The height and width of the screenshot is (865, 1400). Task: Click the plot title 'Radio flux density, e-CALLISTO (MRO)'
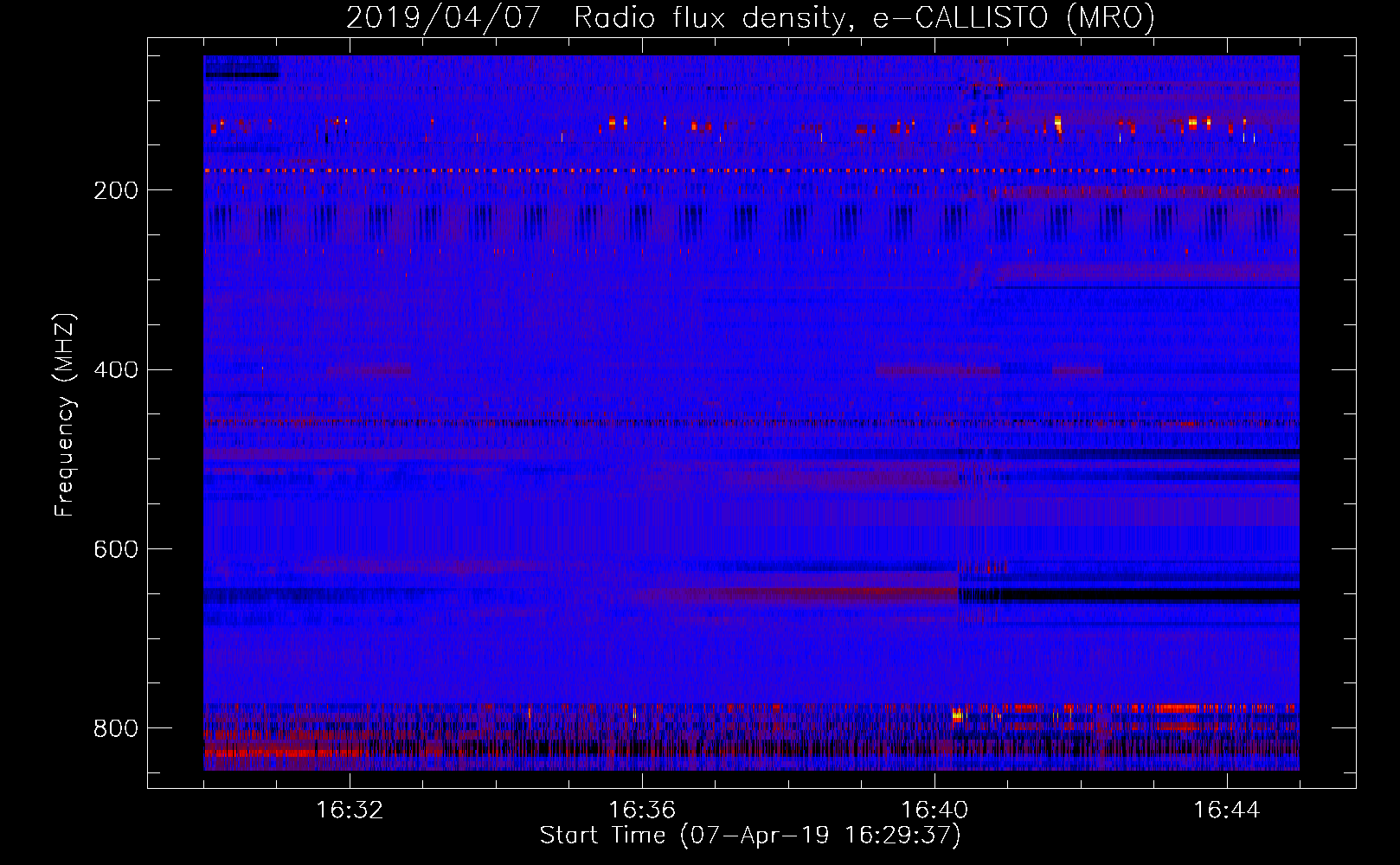[864, 17]
